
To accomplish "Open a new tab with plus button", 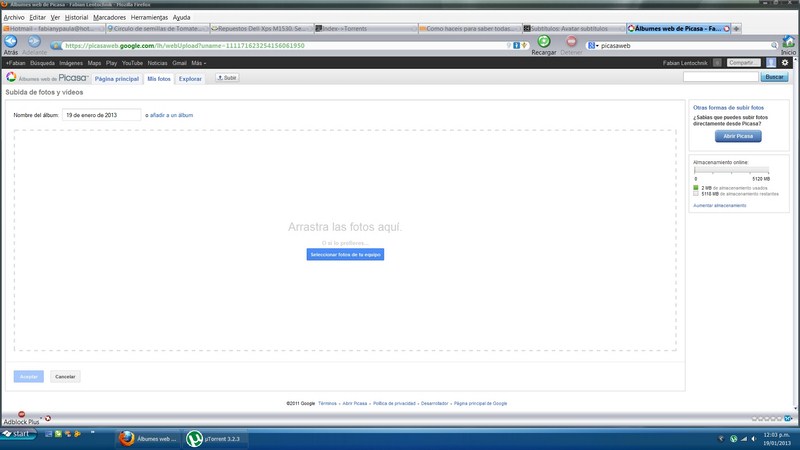I will pyautogui.click(x=736, y=29).
